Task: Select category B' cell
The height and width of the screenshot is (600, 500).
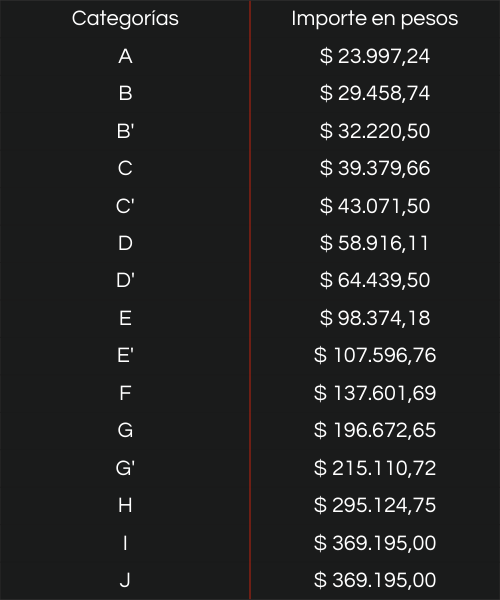Action: [125, 131]
